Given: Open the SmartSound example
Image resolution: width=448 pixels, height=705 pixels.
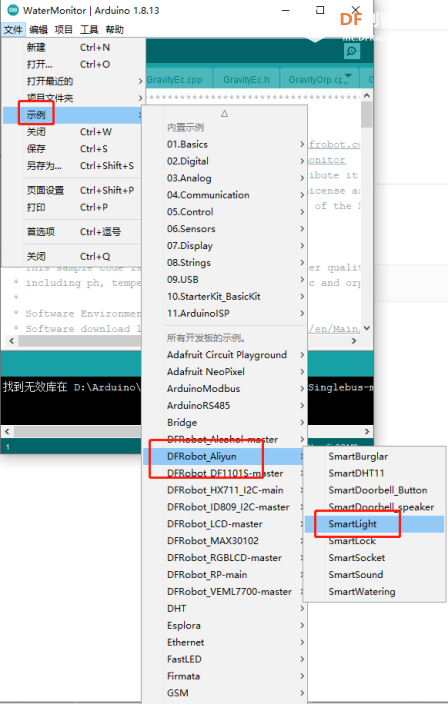Looking at the screenshot, I should coord(375,575).
